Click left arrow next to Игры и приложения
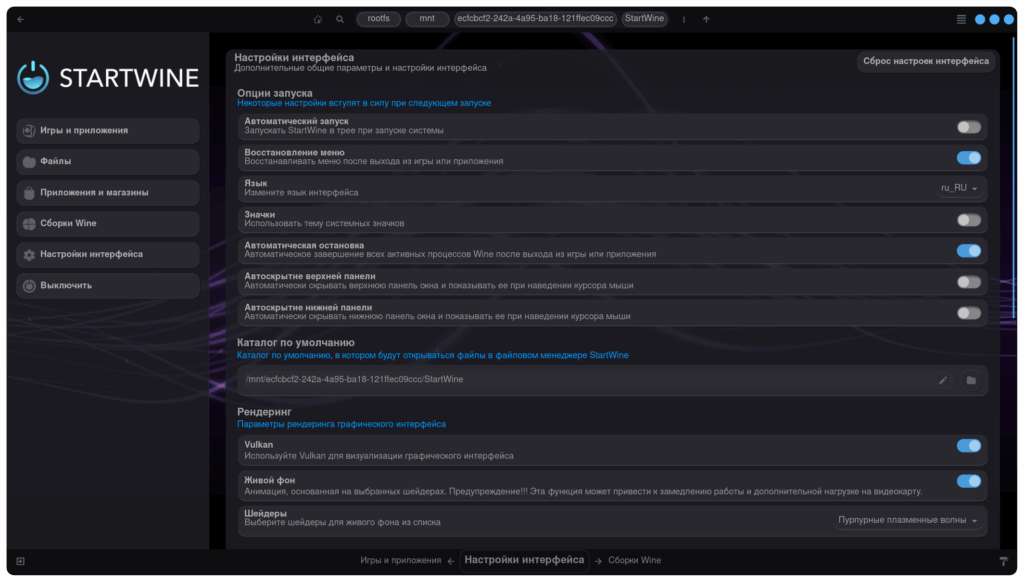Viewport: 1024px width, 582px height. click(x=451, y=561)
